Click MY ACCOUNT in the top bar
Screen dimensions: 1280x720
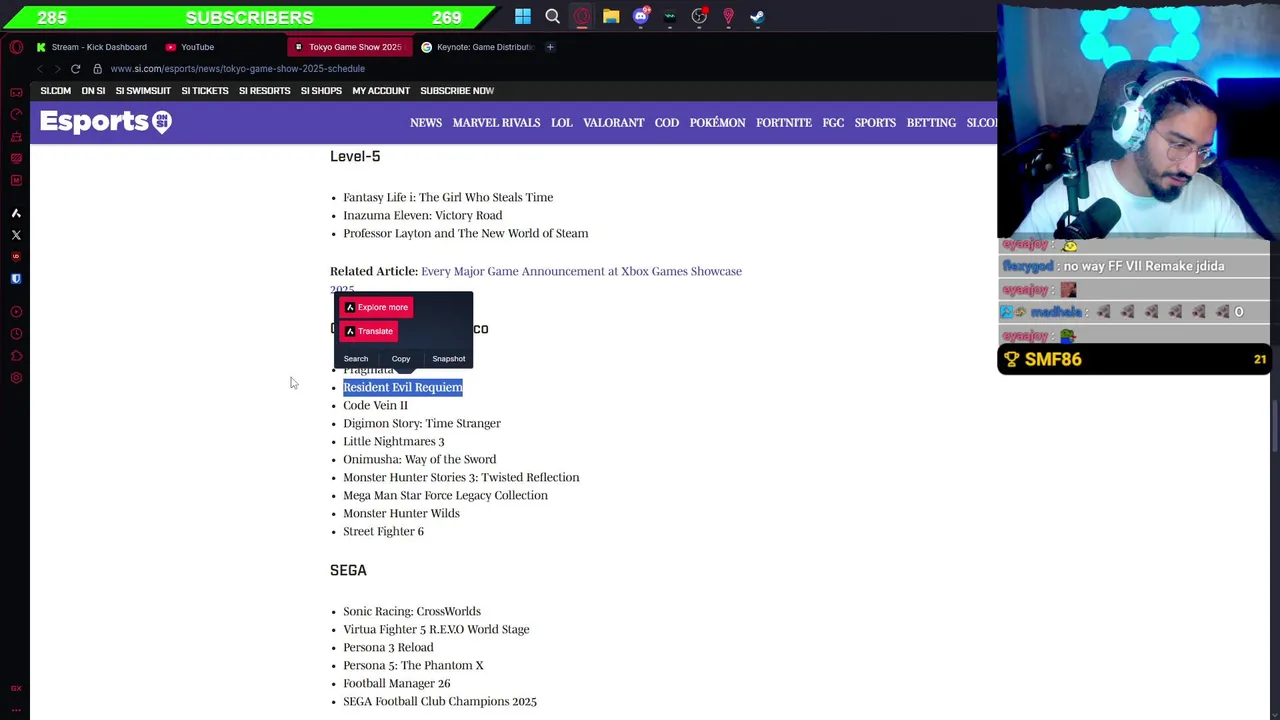click(x=381, y=91)
